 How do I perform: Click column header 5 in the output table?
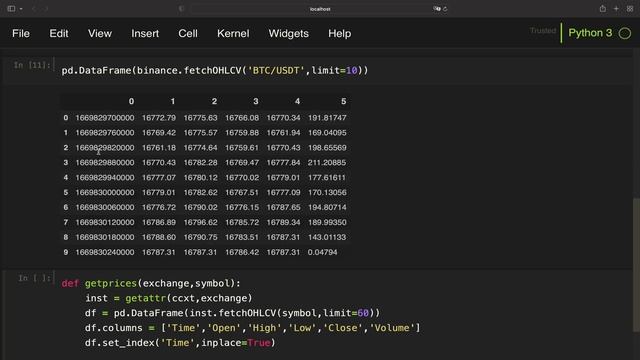pyautogui.click(x=343, y=101)
